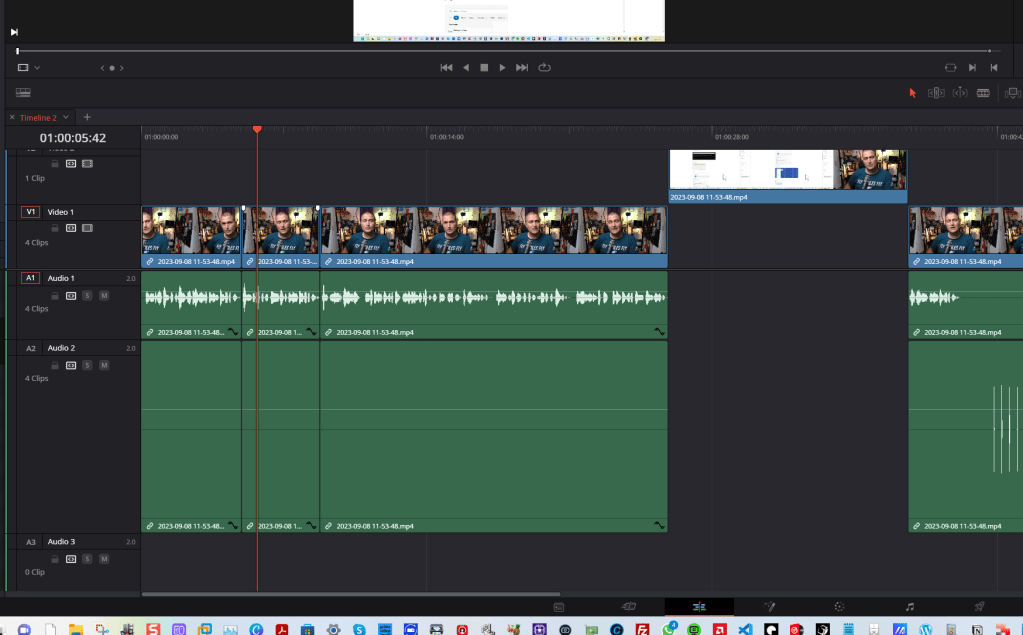Jump to the last frame
The image size is (1023, 635).
click(x=522, y=67)
